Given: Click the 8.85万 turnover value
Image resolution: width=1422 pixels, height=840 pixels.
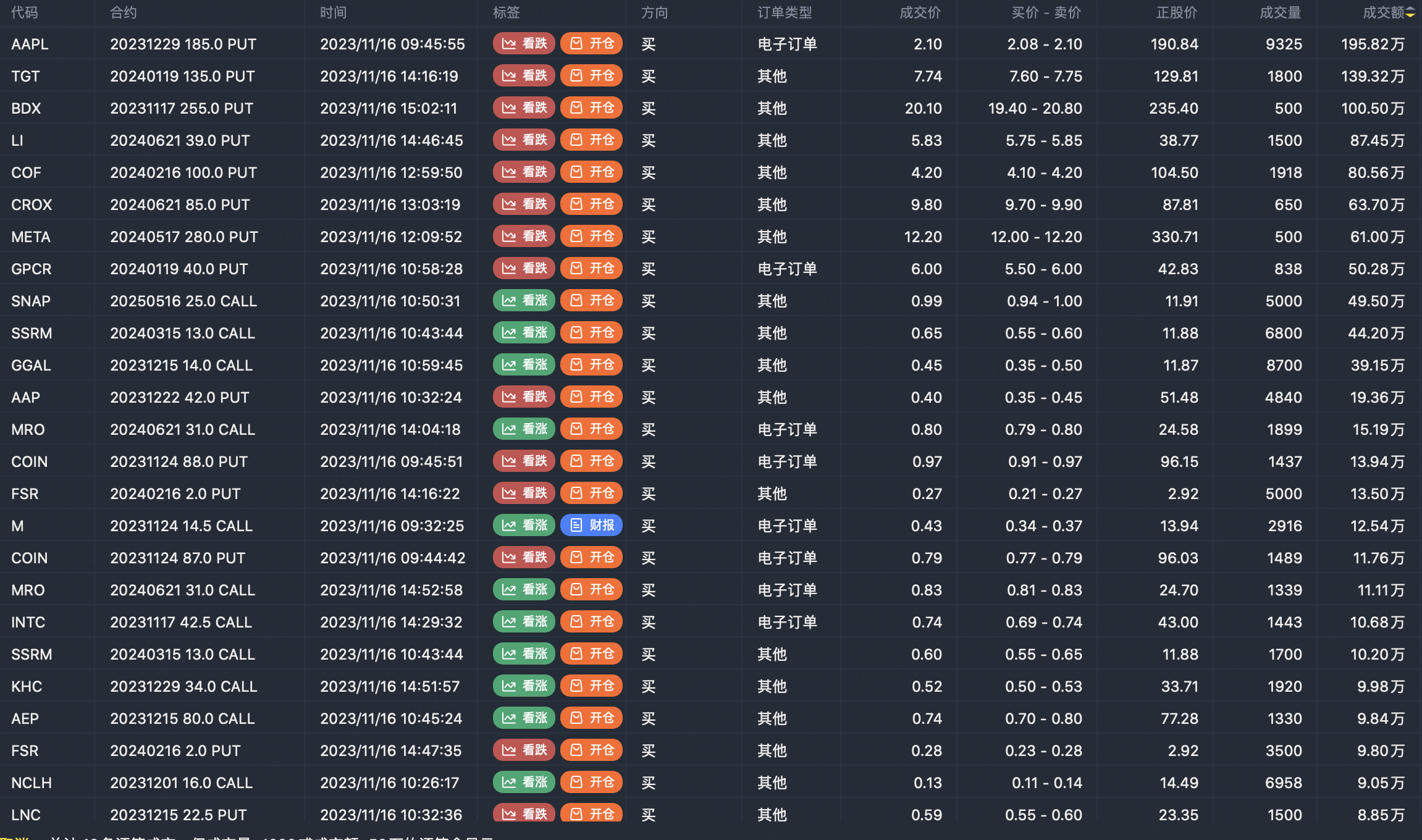Looking at the screenshot, I should [x=1381, y=815].
